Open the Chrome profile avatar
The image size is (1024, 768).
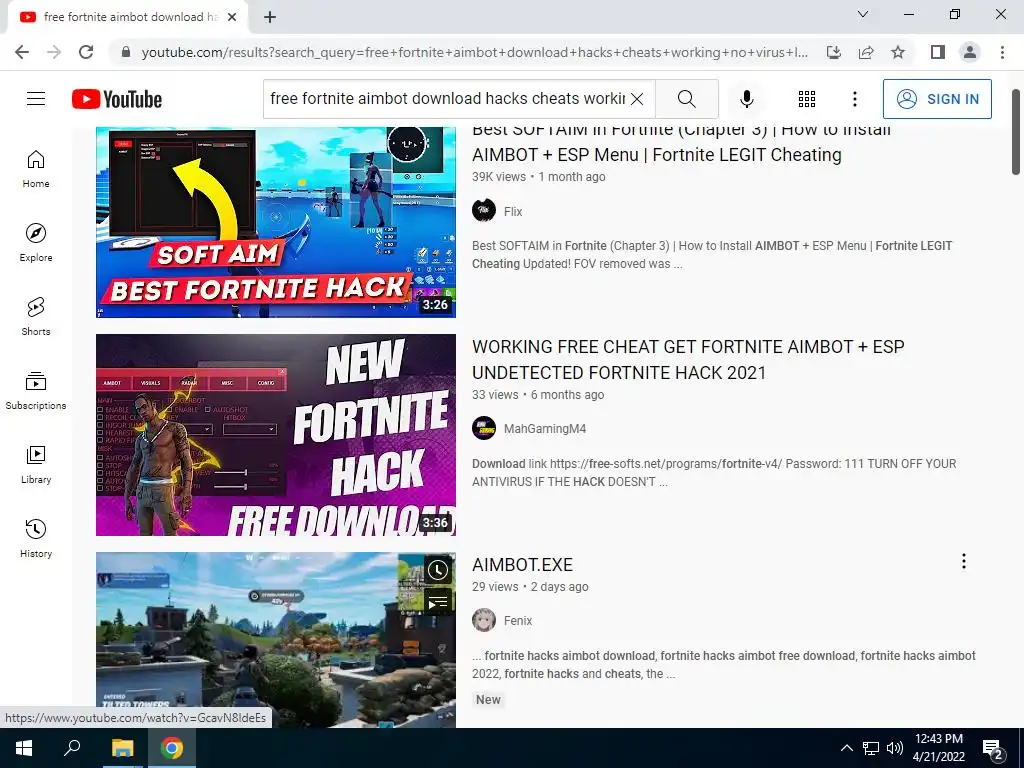click(970, 52)
